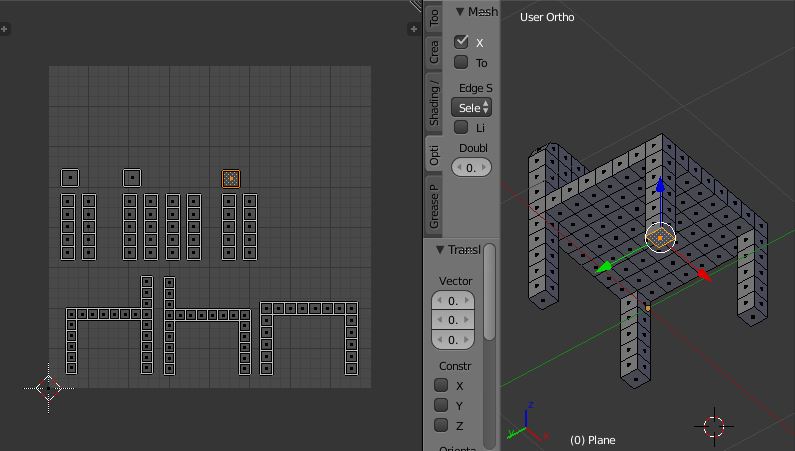Decrease the Double Threshold value
The width and height of the screenshot is (795, 451).
click(x=459, y=167)
